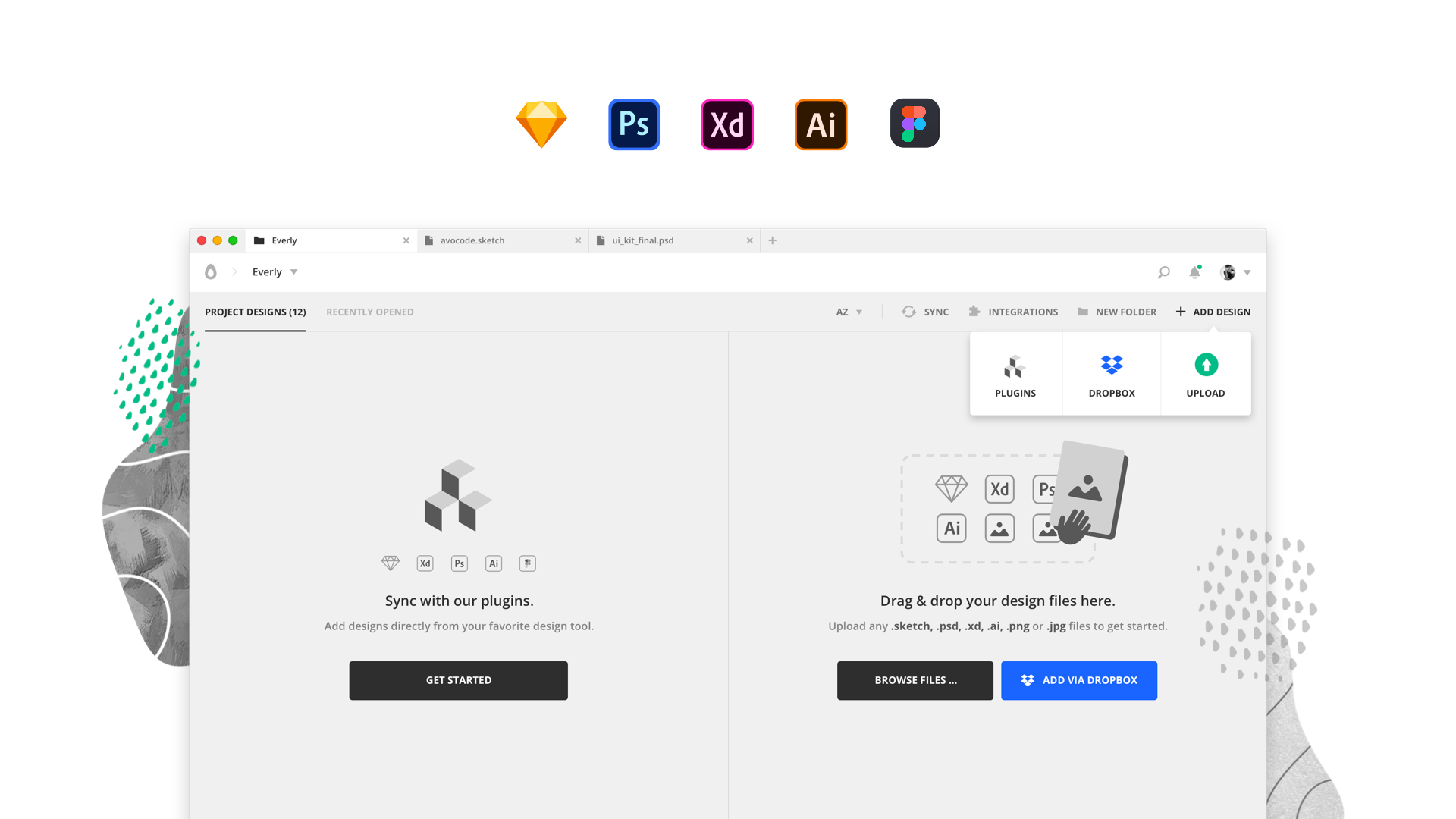Screen dimensions: 1456x819
Task: Click file icon on ui_kit_final.psd tab
Action: pyautogui.click(x=601, y=240)
